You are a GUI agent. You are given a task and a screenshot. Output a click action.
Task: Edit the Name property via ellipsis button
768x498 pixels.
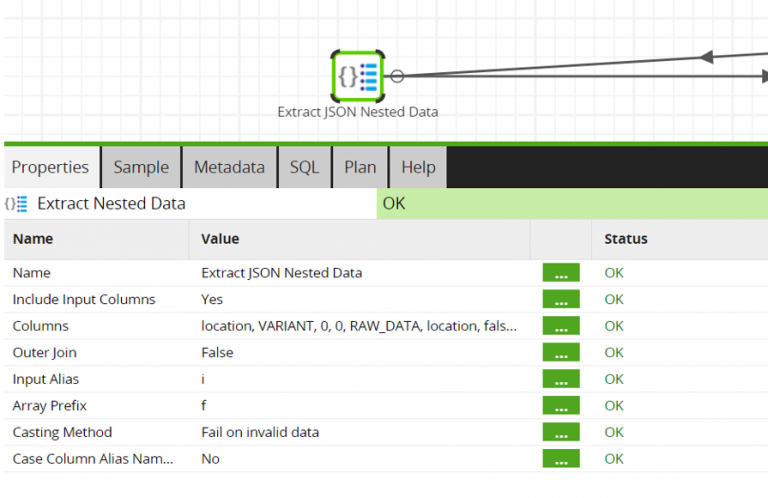point(561,272)
